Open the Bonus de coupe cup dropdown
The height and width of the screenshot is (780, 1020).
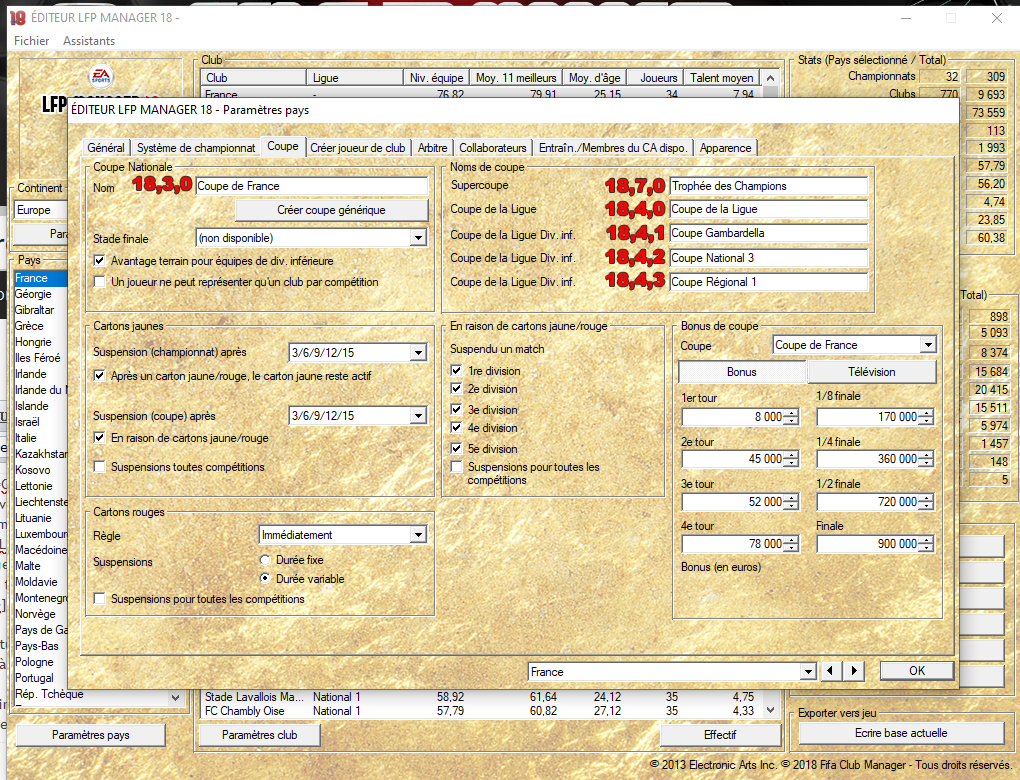[x=928, y=345]
